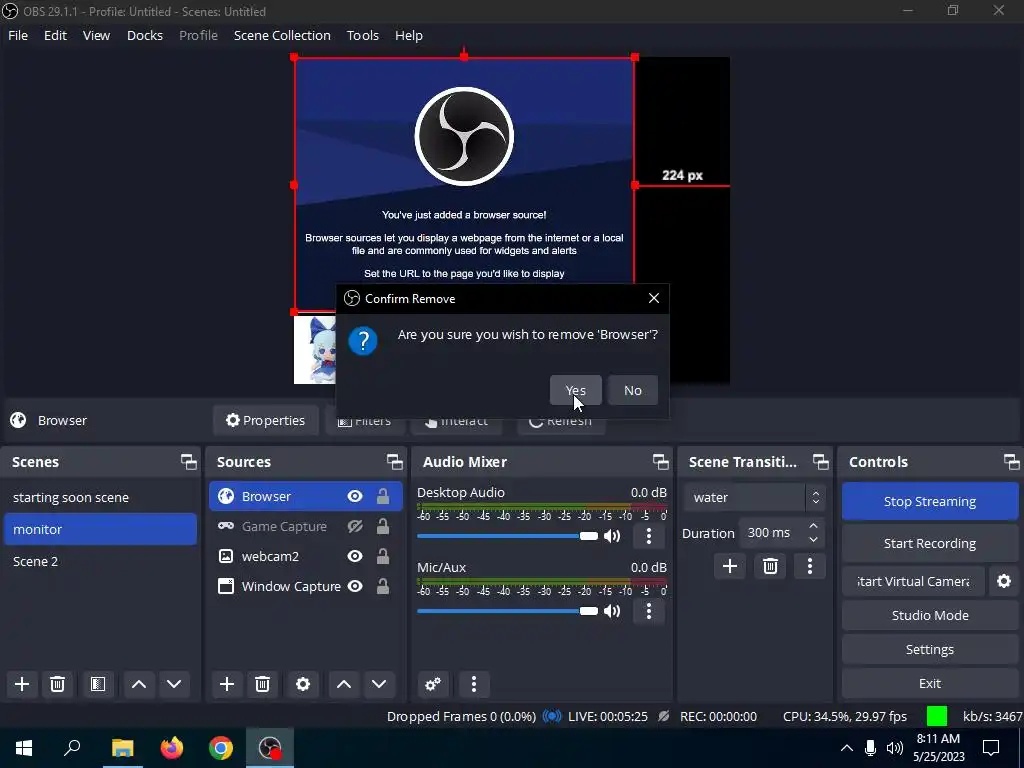Open the File menu
This screenshot has width=1024, height=768.
coord(18,35)
